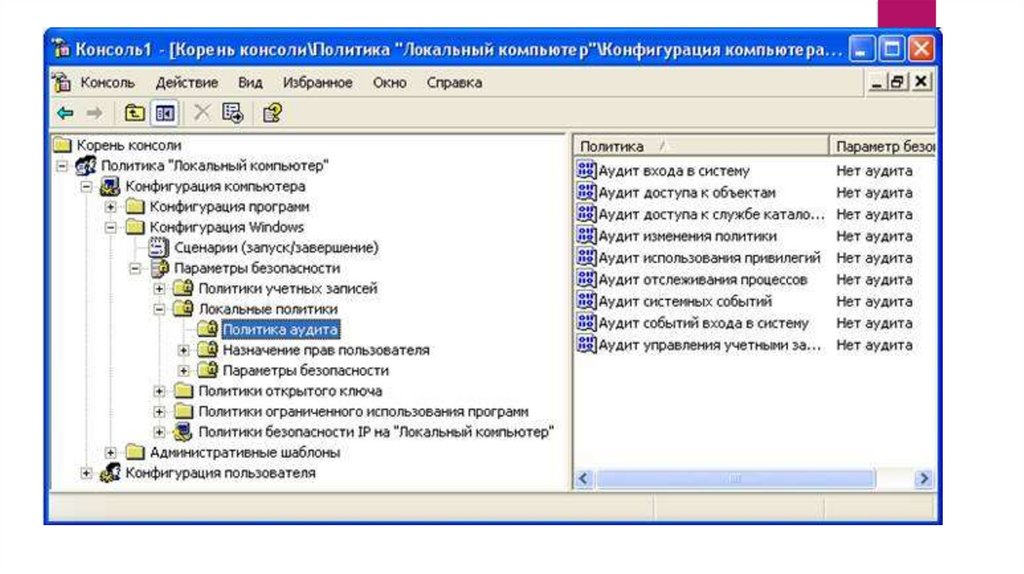Collapse the Параметры безопасности parent node
This screenshot has width=1024, height=574.
point(135,268)
